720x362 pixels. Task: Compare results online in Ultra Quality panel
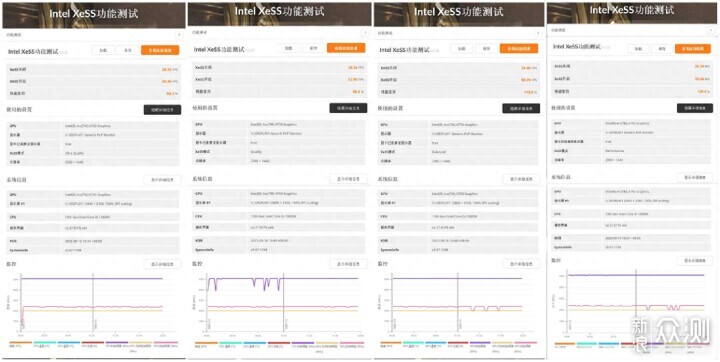coord(160,51)
